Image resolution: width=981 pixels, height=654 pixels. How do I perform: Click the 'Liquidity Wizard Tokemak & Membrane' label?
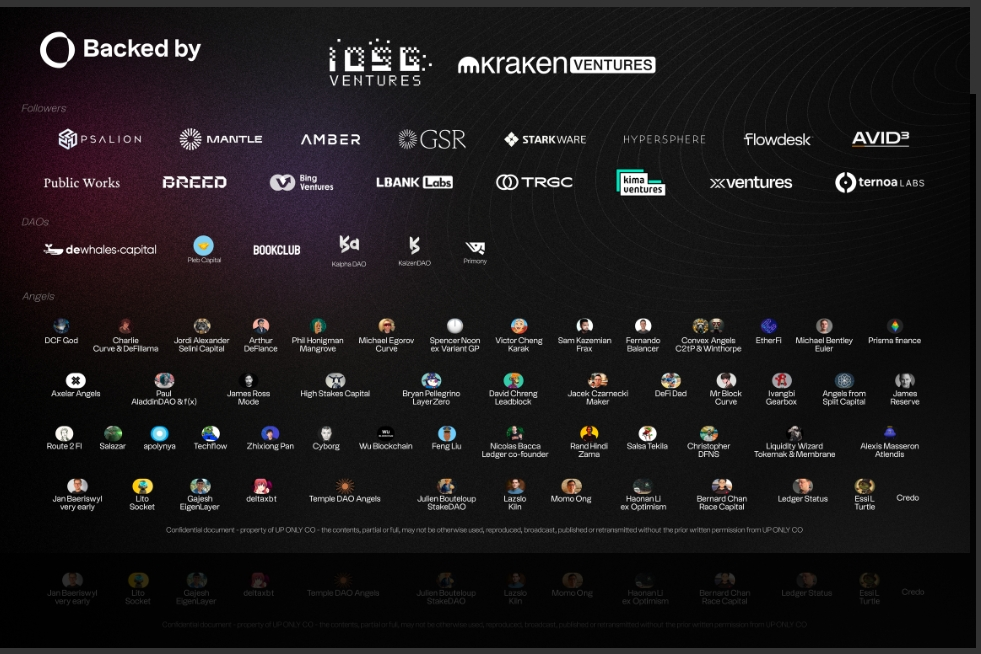tap(795, 450)
